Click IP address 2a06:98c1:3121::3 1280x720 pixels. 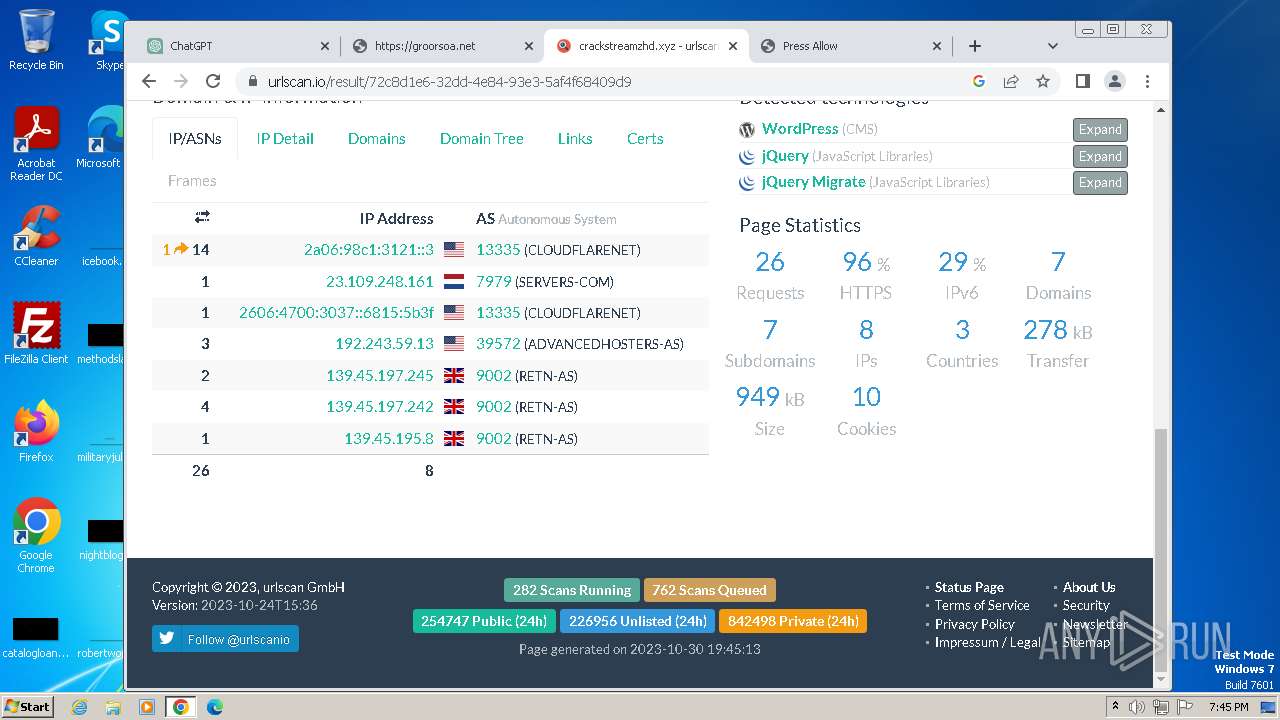(369, 250)
